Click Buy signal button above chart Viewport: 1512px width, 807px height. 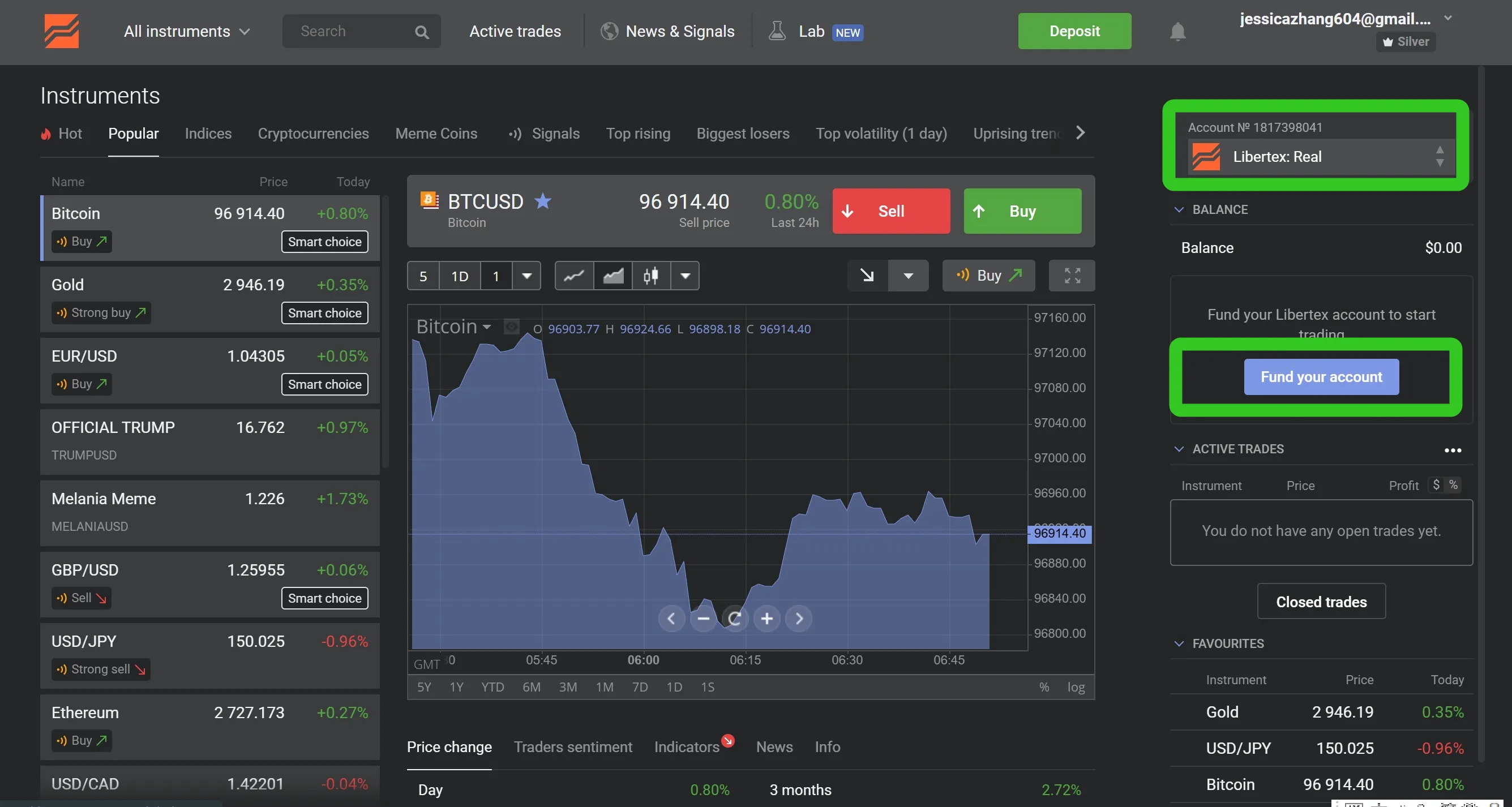coord(988,275)
